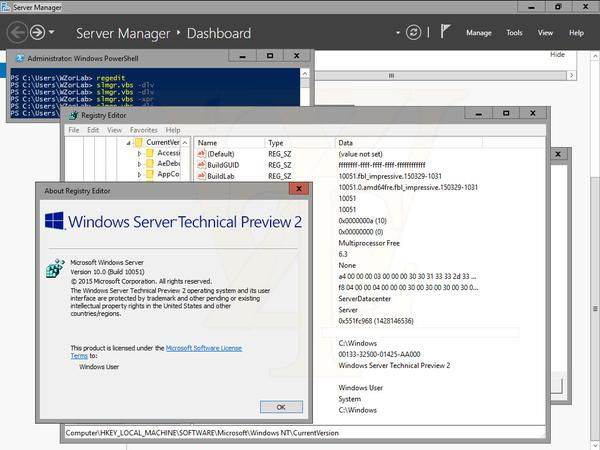This screenshot has width=600, height=450.
Task: Open the Help menu in Server Manager
Action: (x=576, y=33)
